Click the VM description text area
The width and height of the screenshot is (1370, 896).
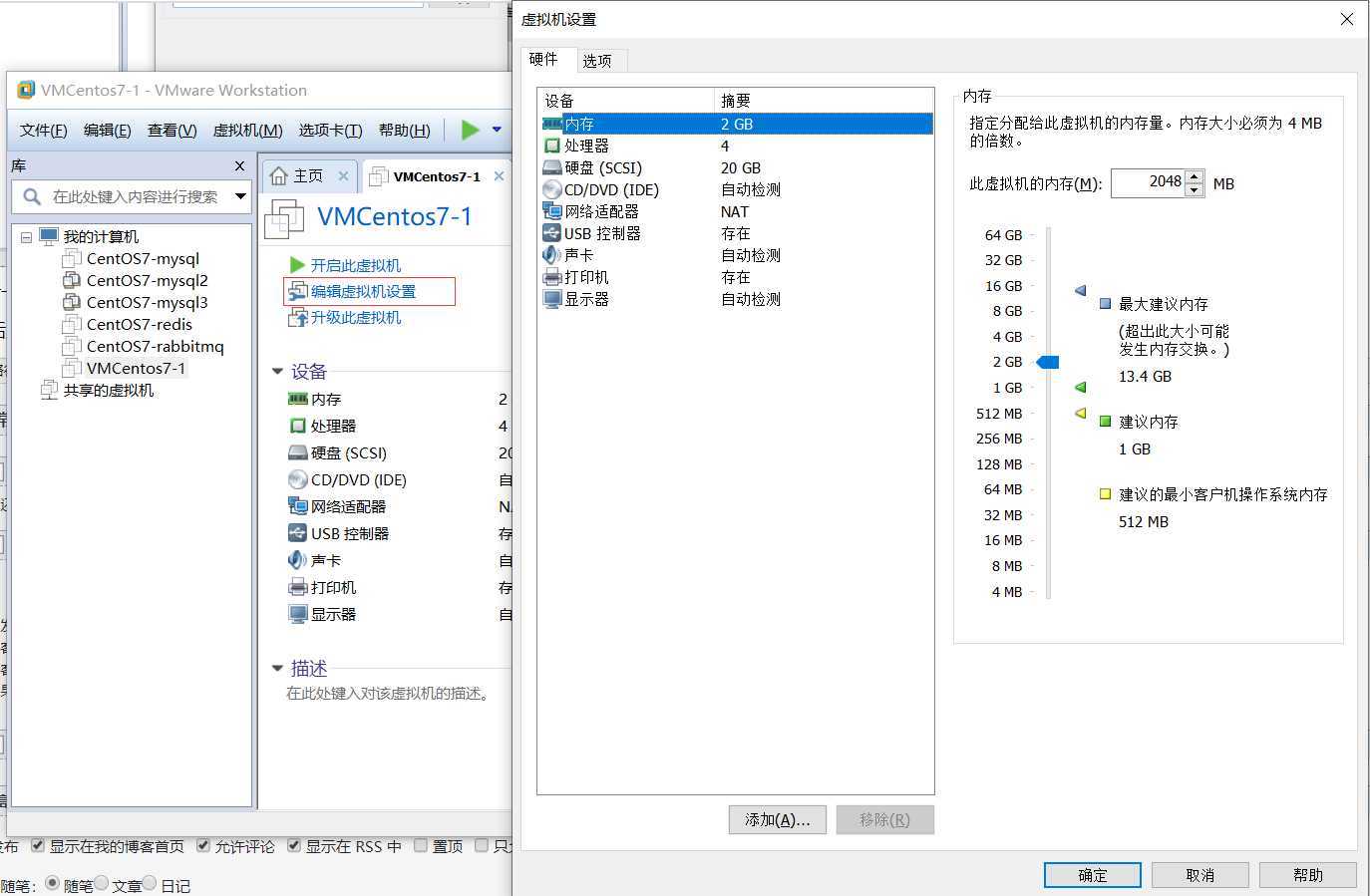(x=389, y=694)
